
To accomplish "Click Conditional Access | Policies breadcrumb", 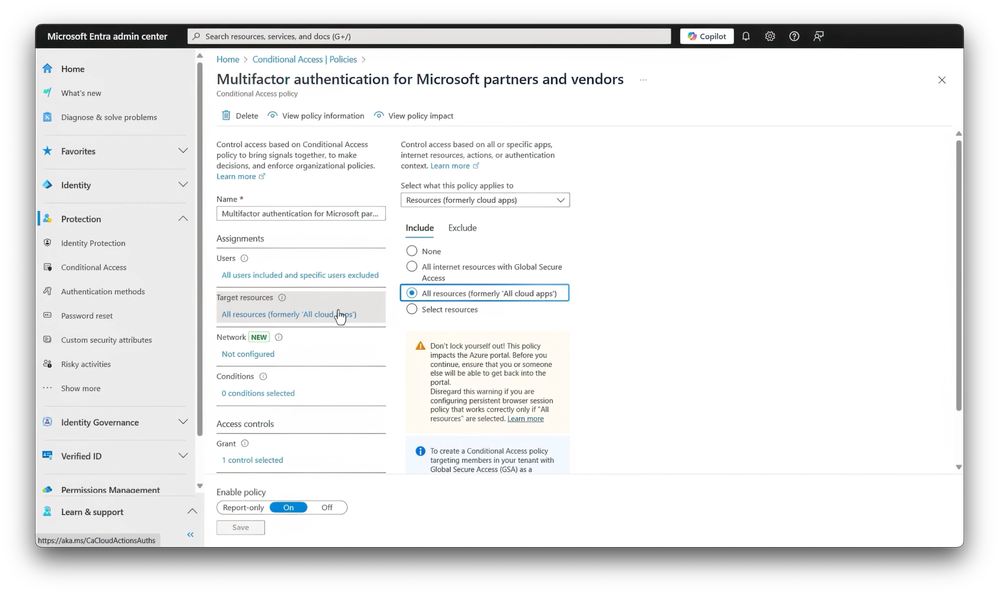I will pos(305,59).
